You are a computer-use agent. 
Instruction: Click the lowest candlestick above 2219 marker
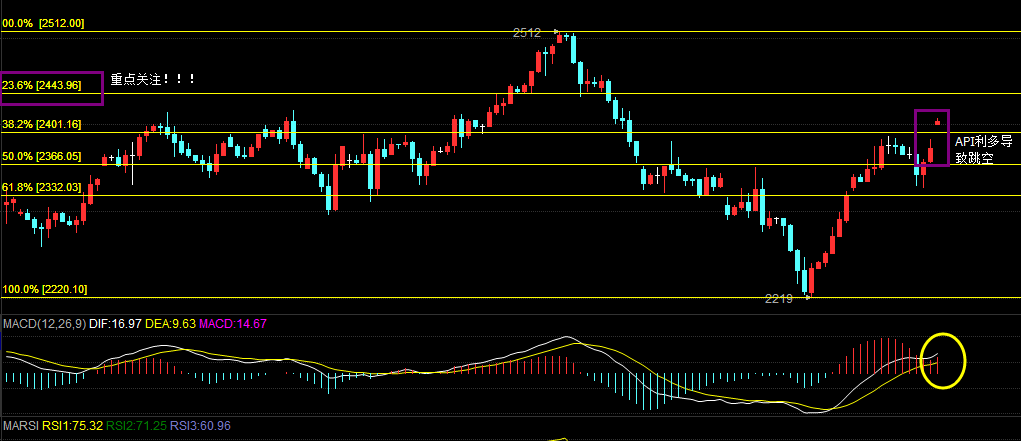coord(811,281)
